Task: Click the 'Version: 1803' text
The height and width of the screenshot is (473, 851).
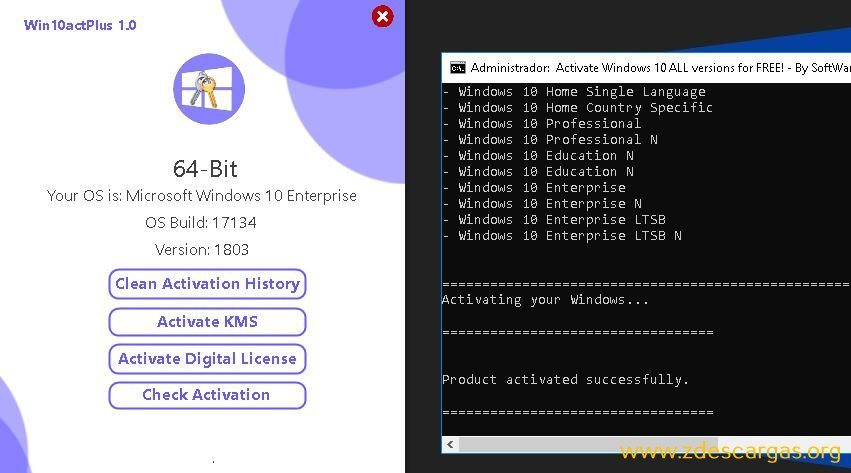Action: coord(202,250)
